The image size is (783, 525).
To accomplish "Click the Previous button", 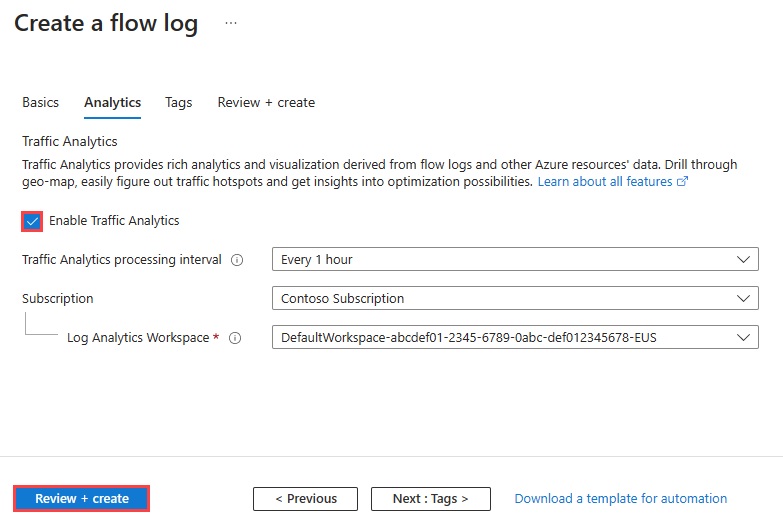I will click(x=304, y=498).
